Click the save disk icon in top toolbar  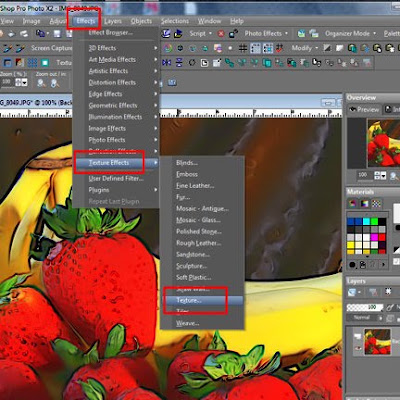pyautogui.click(x=57, y=34)
